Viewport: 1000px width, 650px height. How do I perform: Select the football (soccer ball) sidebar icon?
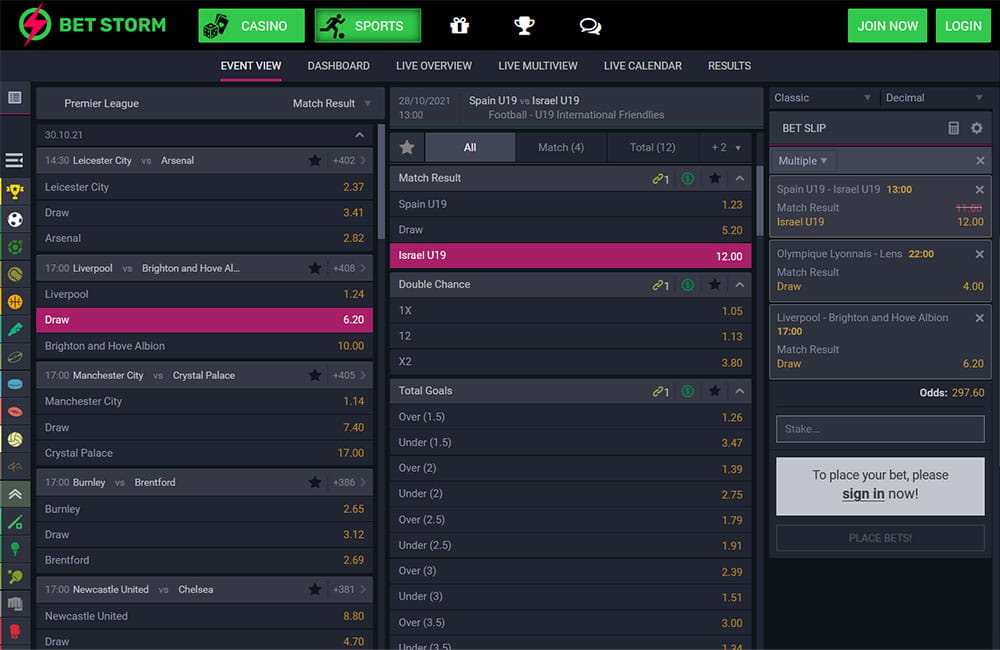pyautogui.click(x=15, y=219)
